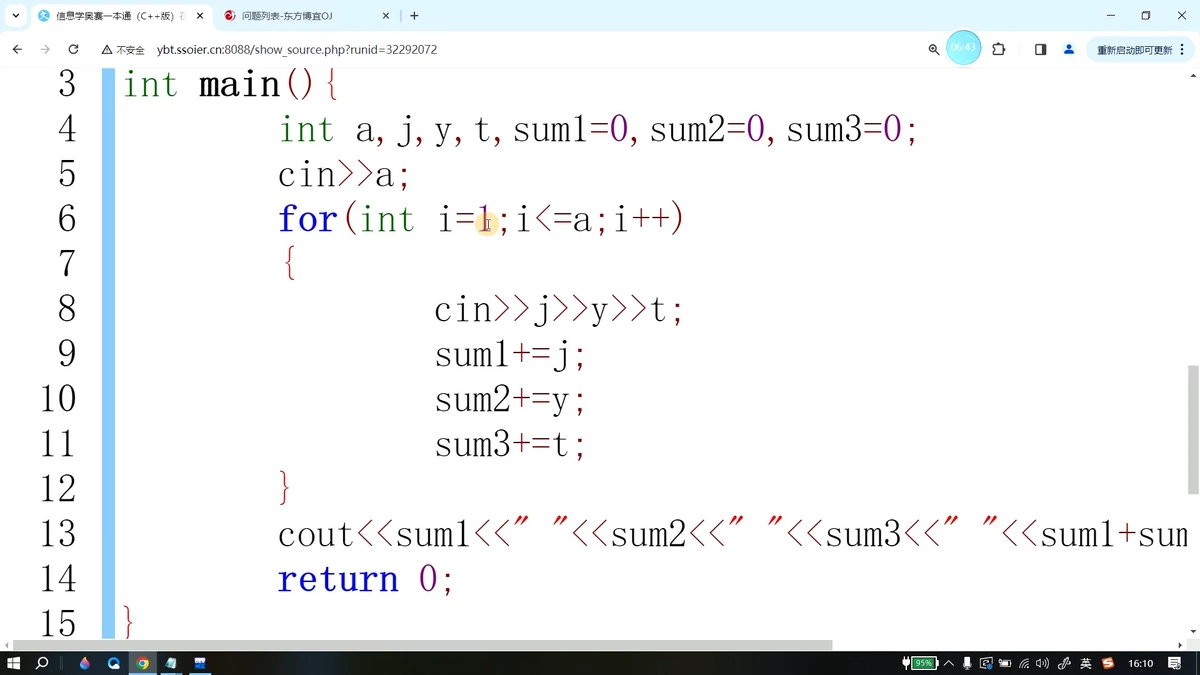Viewport: 1200px width, 675px height.
Task: Open the Chrome profile avatar
Action: [1068, 49]
